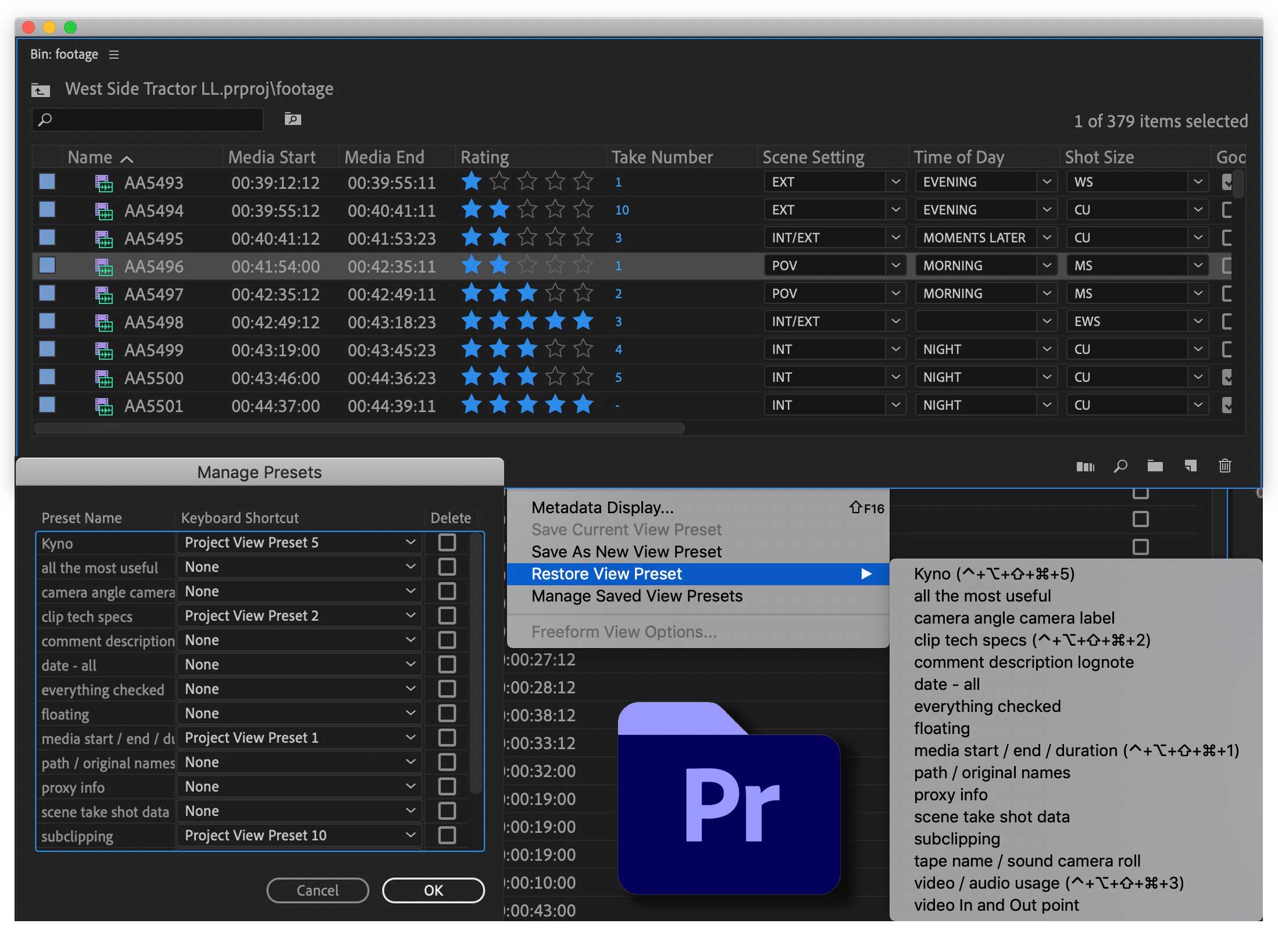Viewport: 1278px width, 952px height.
Task: Choose Manage Saved View Presets menu item
Action: [x=637, y=596]
